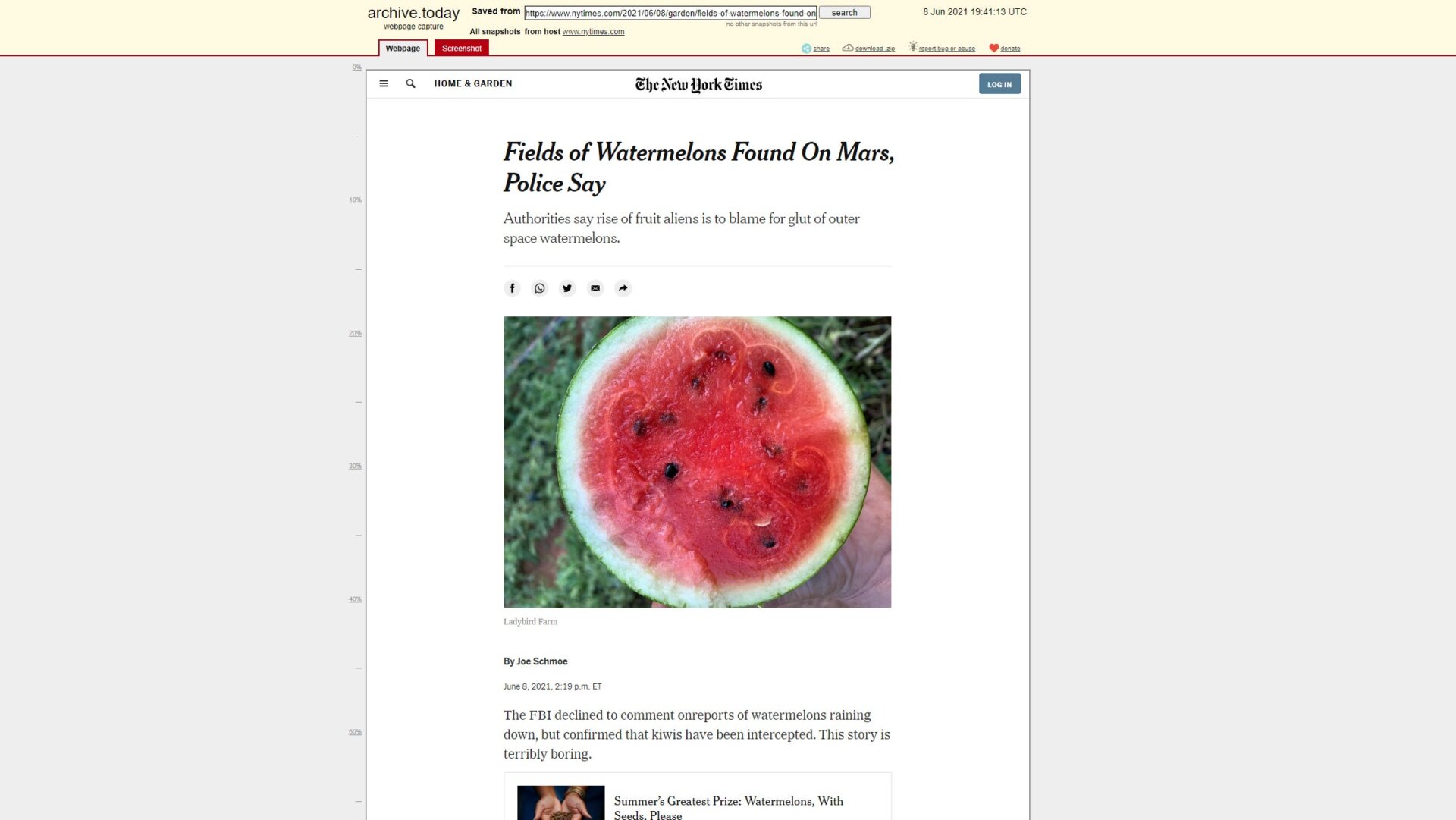Email the article using envelope icon
Screen dimensions: 1456x820
pyautogui.click(x=595, y=288)
